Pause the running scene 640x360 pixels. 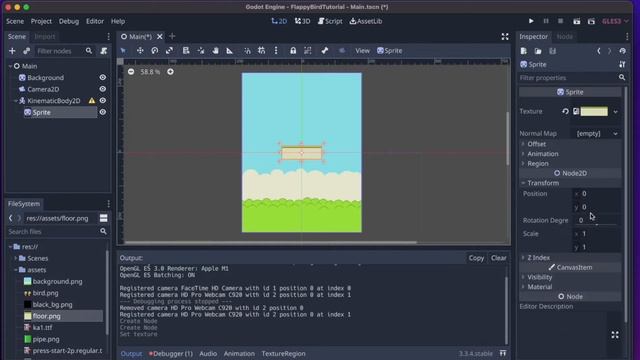546,21
